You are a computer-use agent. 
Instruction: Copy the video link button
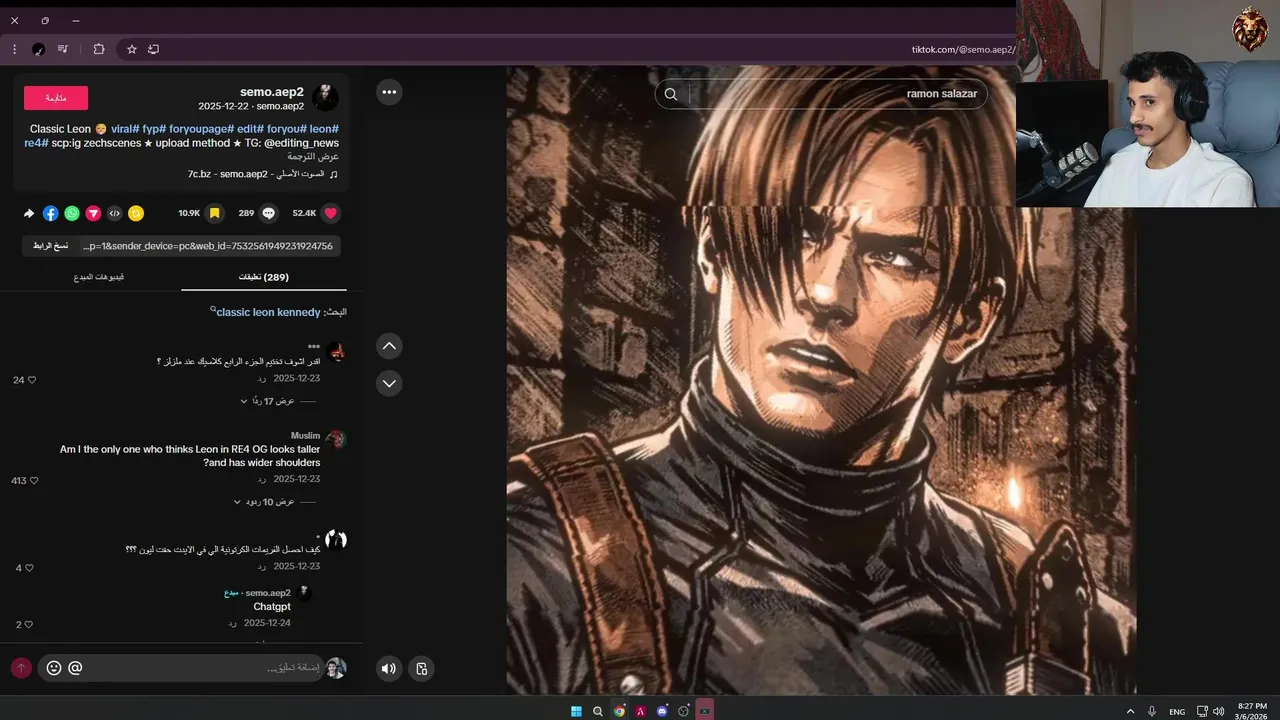click(x=50, y=246)
